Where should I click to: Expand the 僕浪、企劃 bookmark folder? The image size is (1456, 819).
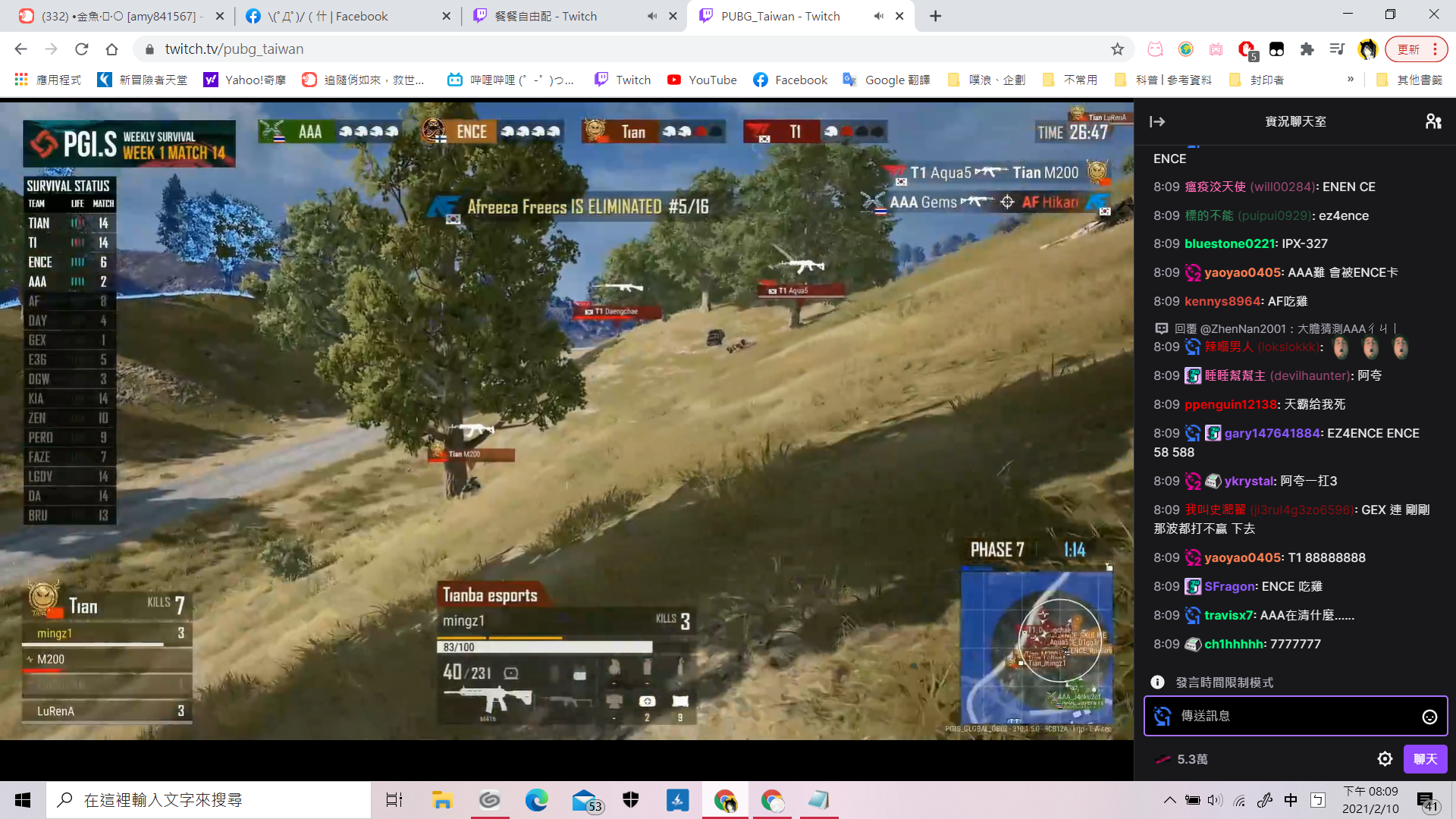click(987, 80)
